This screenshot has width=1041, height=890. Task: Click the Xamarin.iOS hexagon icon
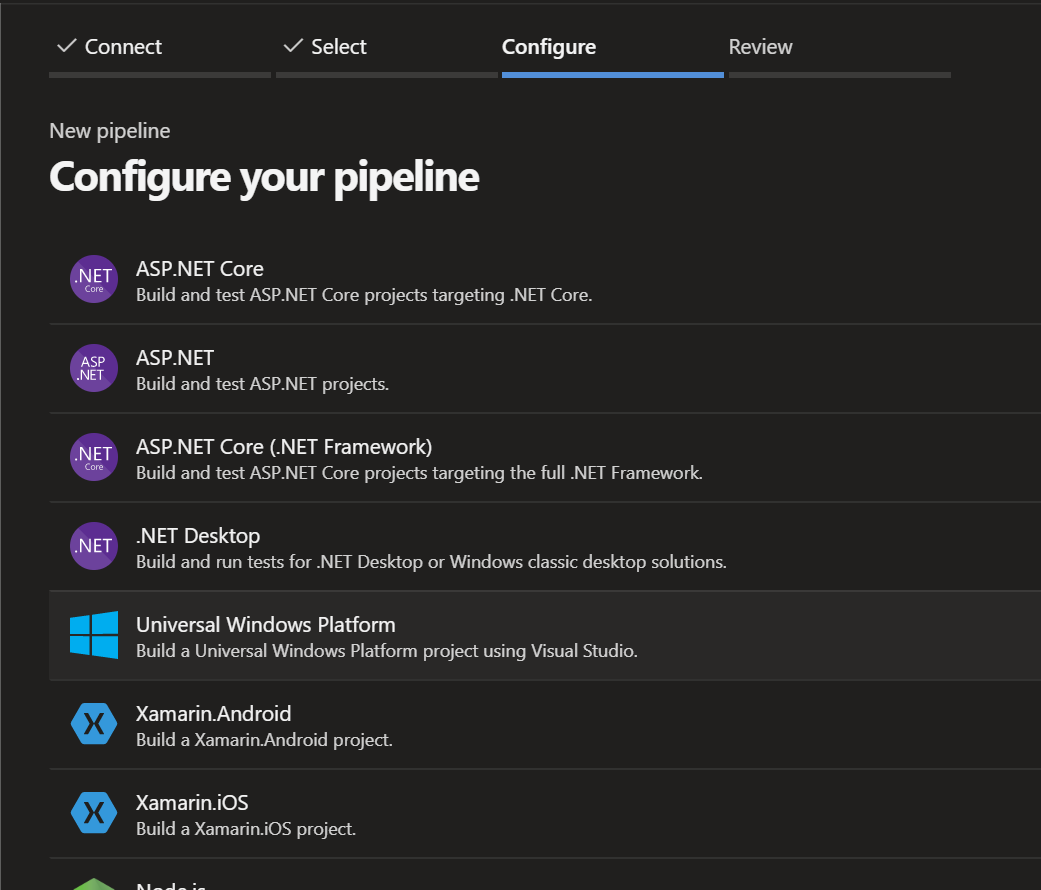click(94, 813)
